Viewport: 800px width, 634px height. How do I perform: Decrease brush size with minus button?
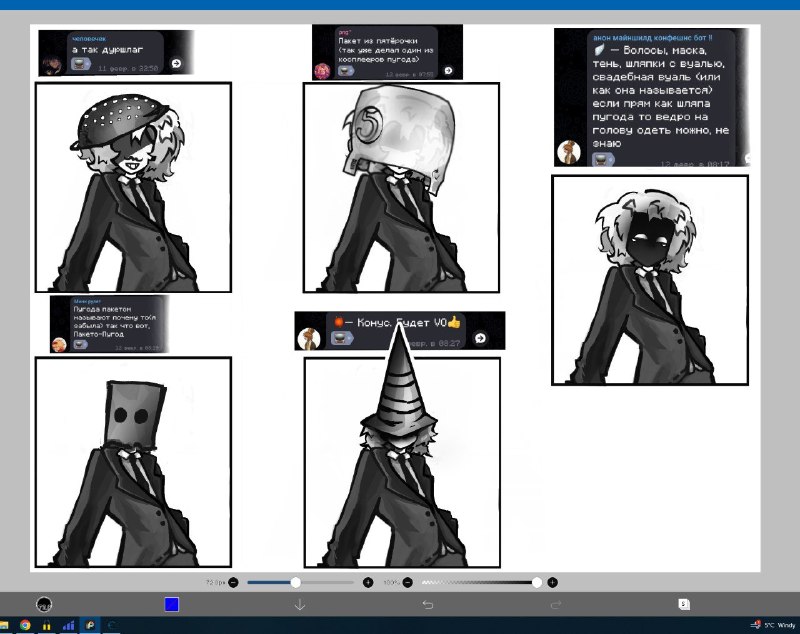point(233,582)
